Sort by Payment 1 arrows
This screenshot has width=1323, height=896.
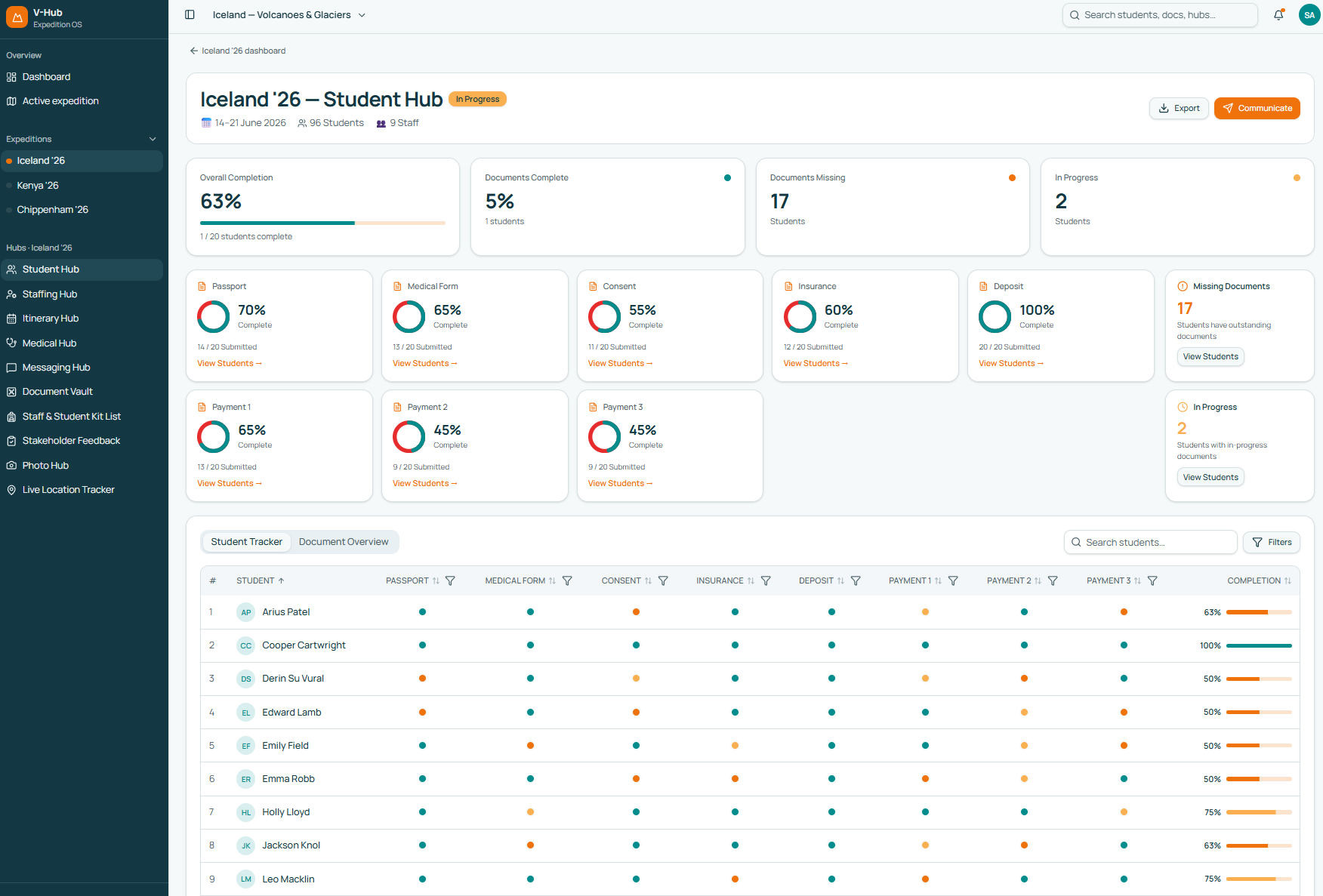[938, 581]
